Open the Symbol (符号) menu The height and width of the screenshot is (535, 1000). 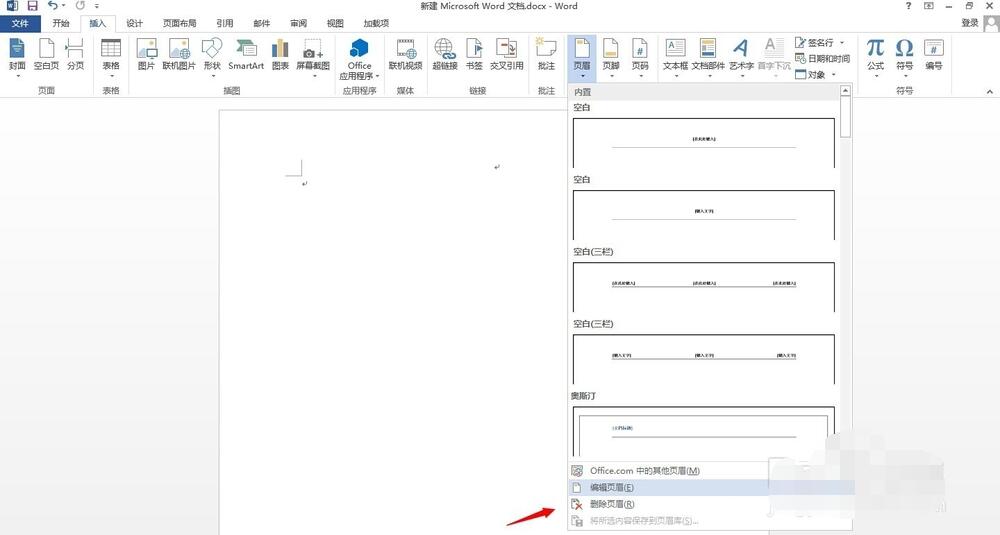[x=904, y=58]
